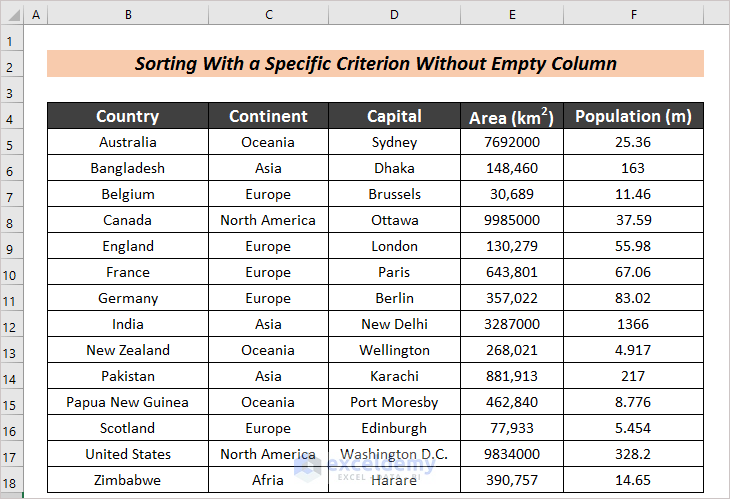Select row 12 header

point(12,324)
